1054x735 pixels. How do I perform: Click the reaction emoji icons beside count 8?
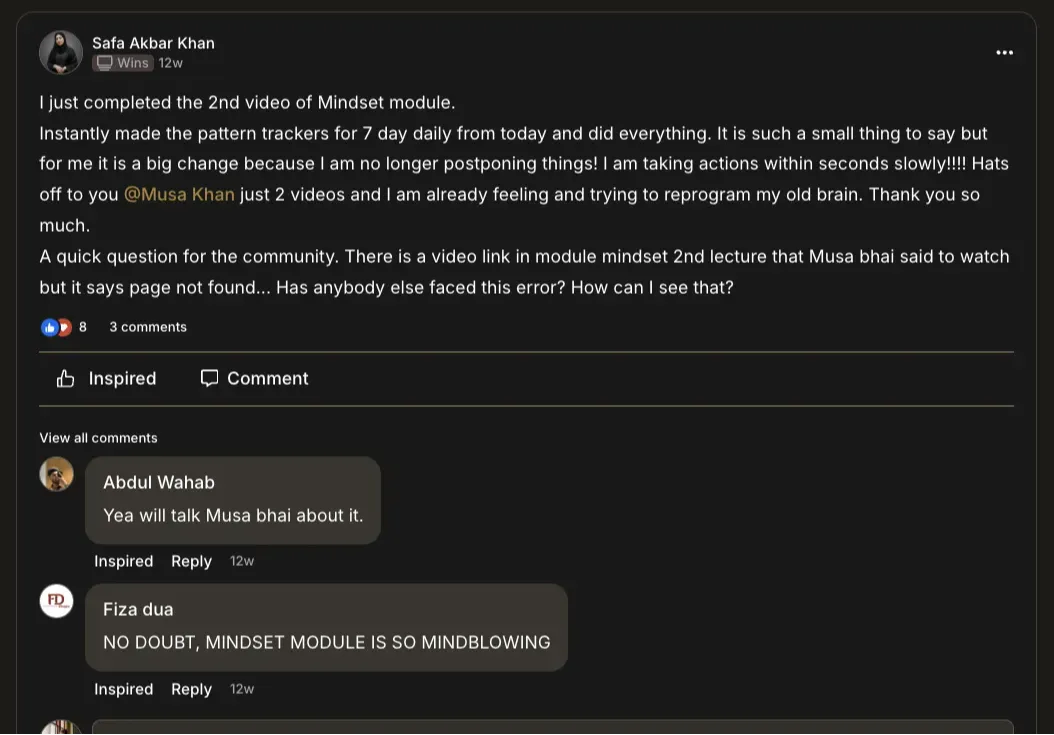pyautogui.click(x=56, y=327)
